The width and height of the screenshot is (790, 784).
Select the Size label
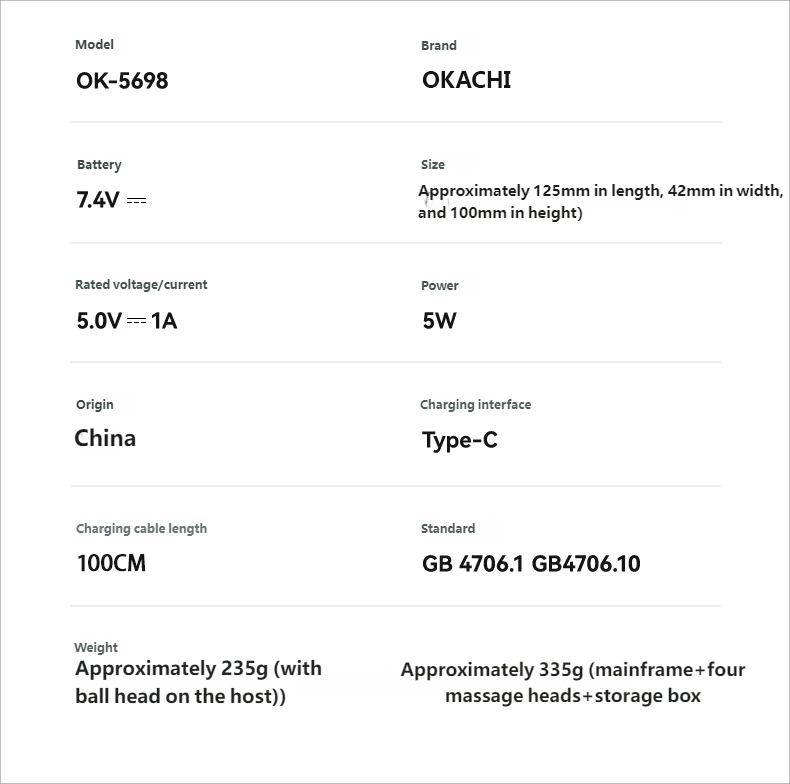point(433,165)
